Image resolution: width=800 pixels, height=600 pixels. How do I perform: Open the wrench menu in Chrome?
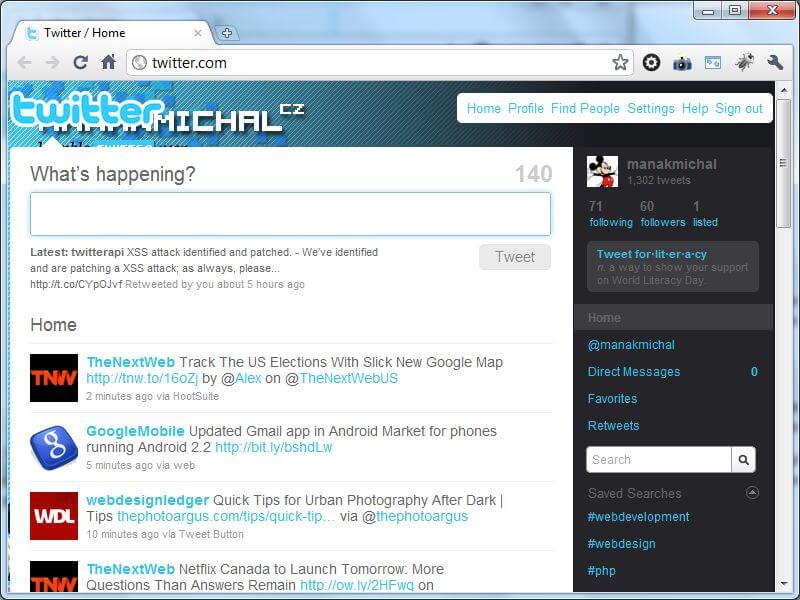[775, 63]
